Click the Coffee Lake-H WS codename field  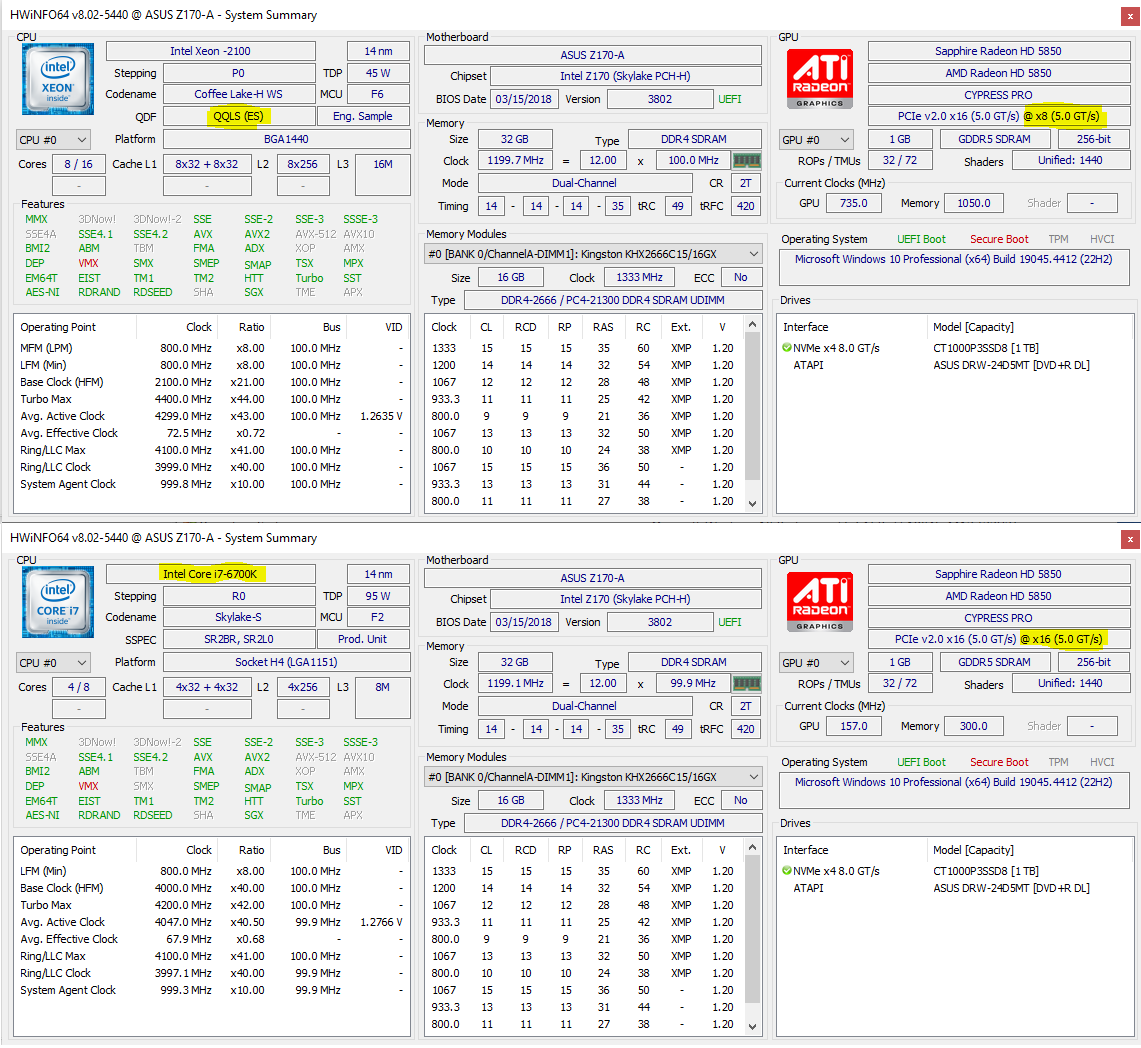tap(239, 94)
